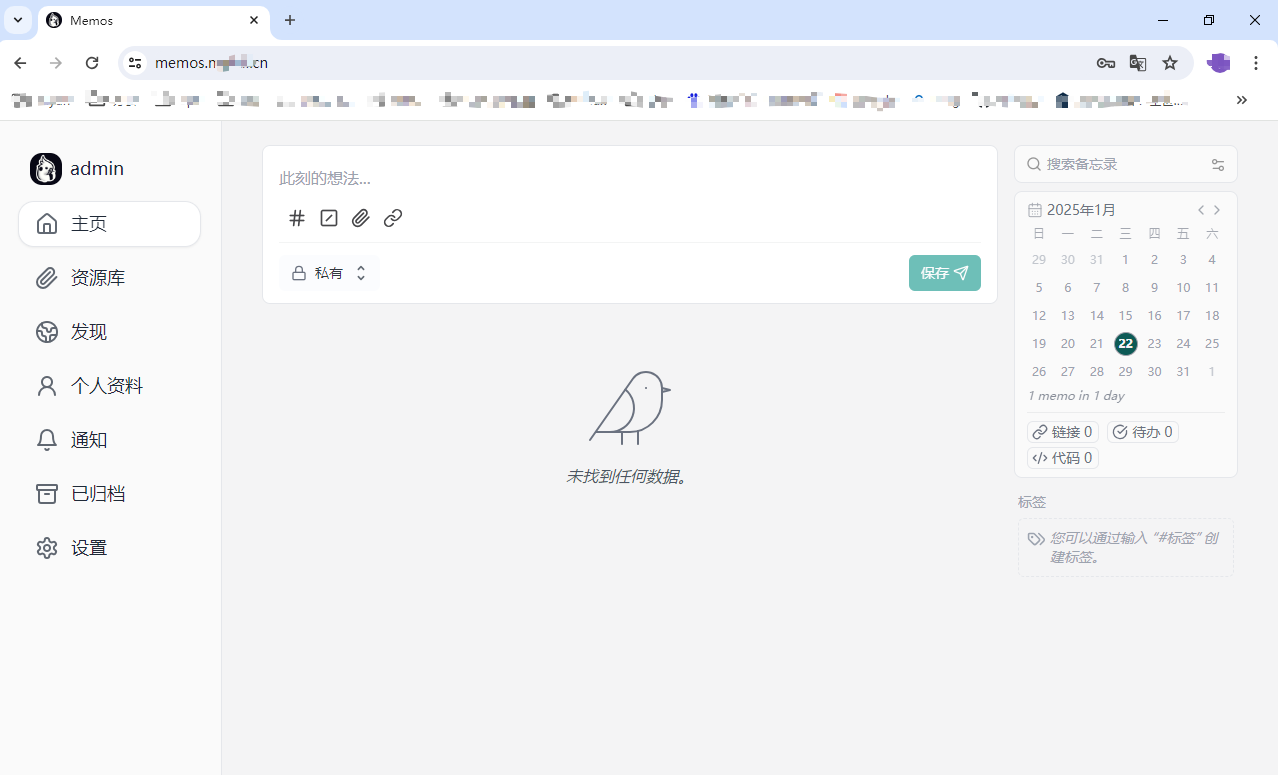
Task: Go to next month in calendar
Action: point(1217,210)
